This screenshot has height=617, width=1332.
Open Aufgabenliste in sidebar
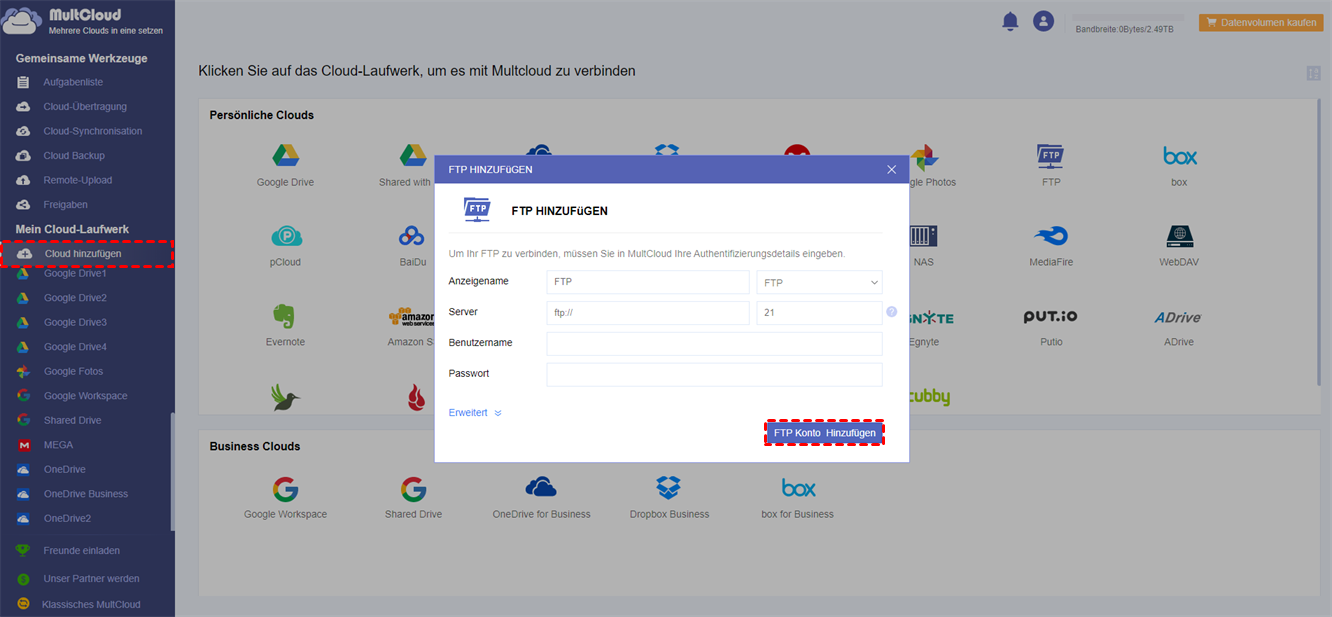[x=72, y=82]
